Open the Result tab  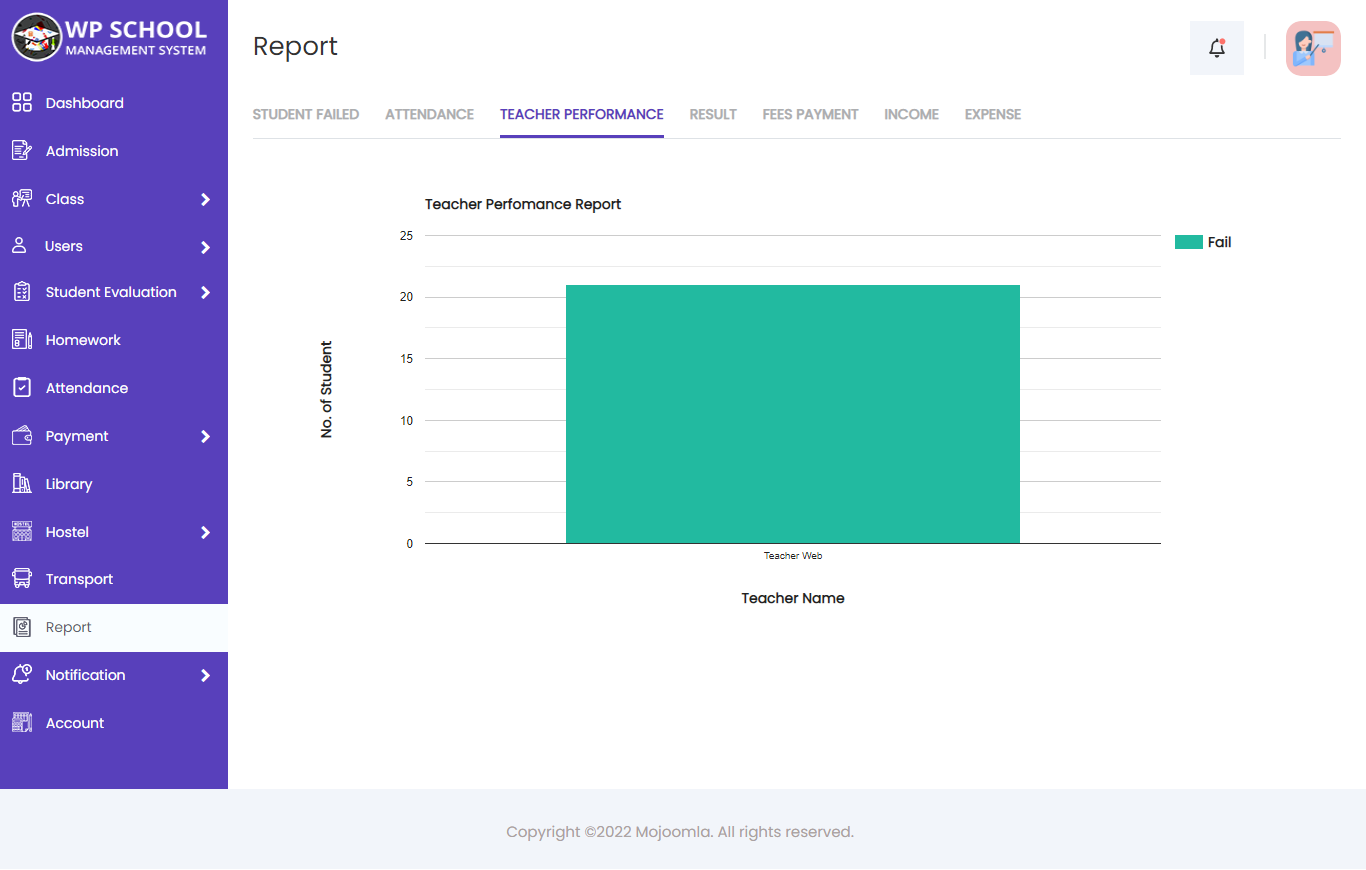[x=713, y=114]
